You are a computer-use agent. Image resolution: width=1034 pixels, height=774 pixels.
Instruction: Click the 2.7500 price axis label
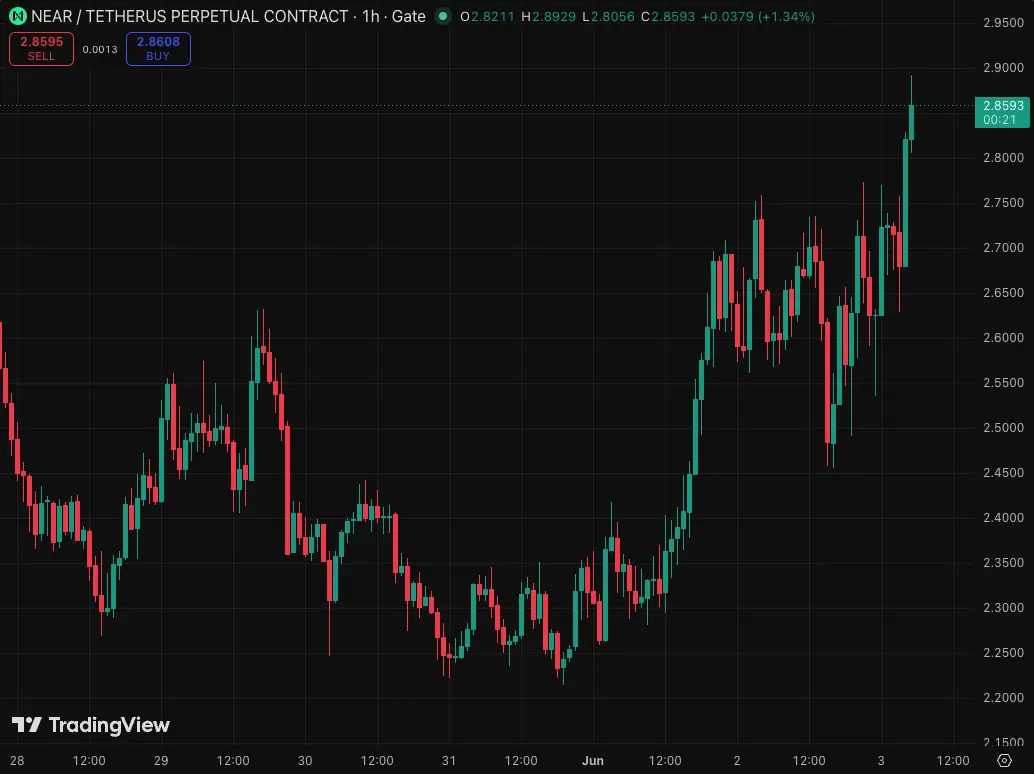1003,203
